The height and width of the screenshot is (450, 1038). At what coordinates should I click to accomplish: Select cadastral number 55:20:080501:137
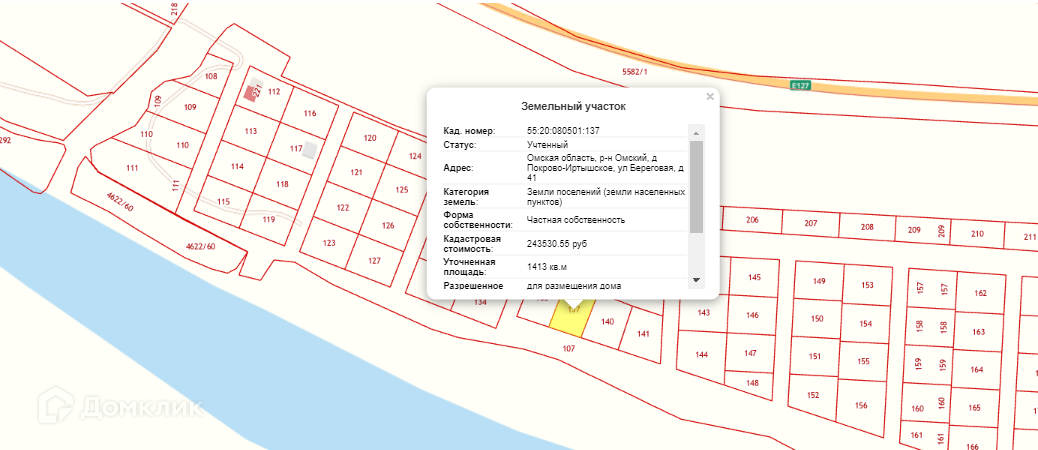(x=563, y=131)
